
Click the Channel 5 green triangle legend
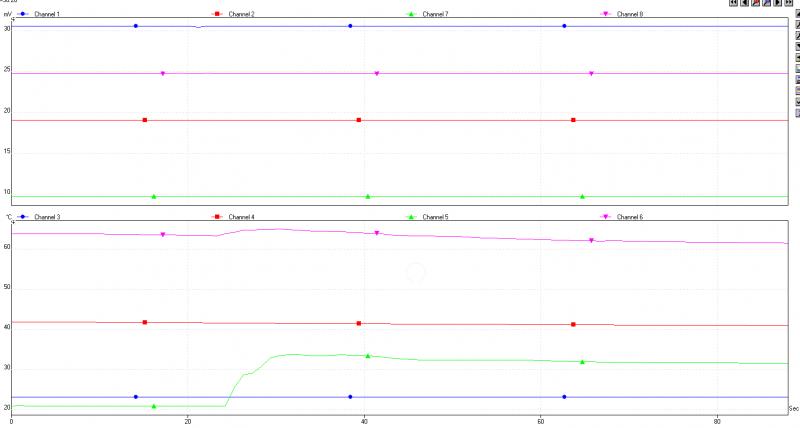pyautogui.click(x=411, y=217)
